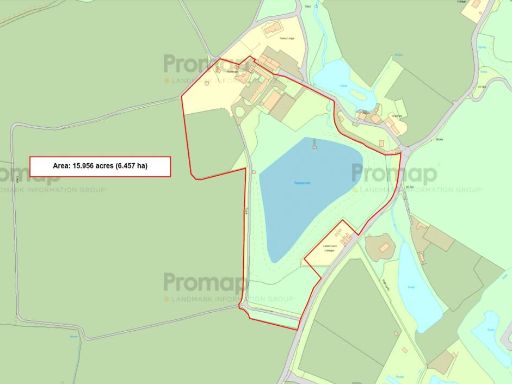Click the road junction east of the reservoir
Viewport: 512px width, 384px height.
tap(405, 152)
